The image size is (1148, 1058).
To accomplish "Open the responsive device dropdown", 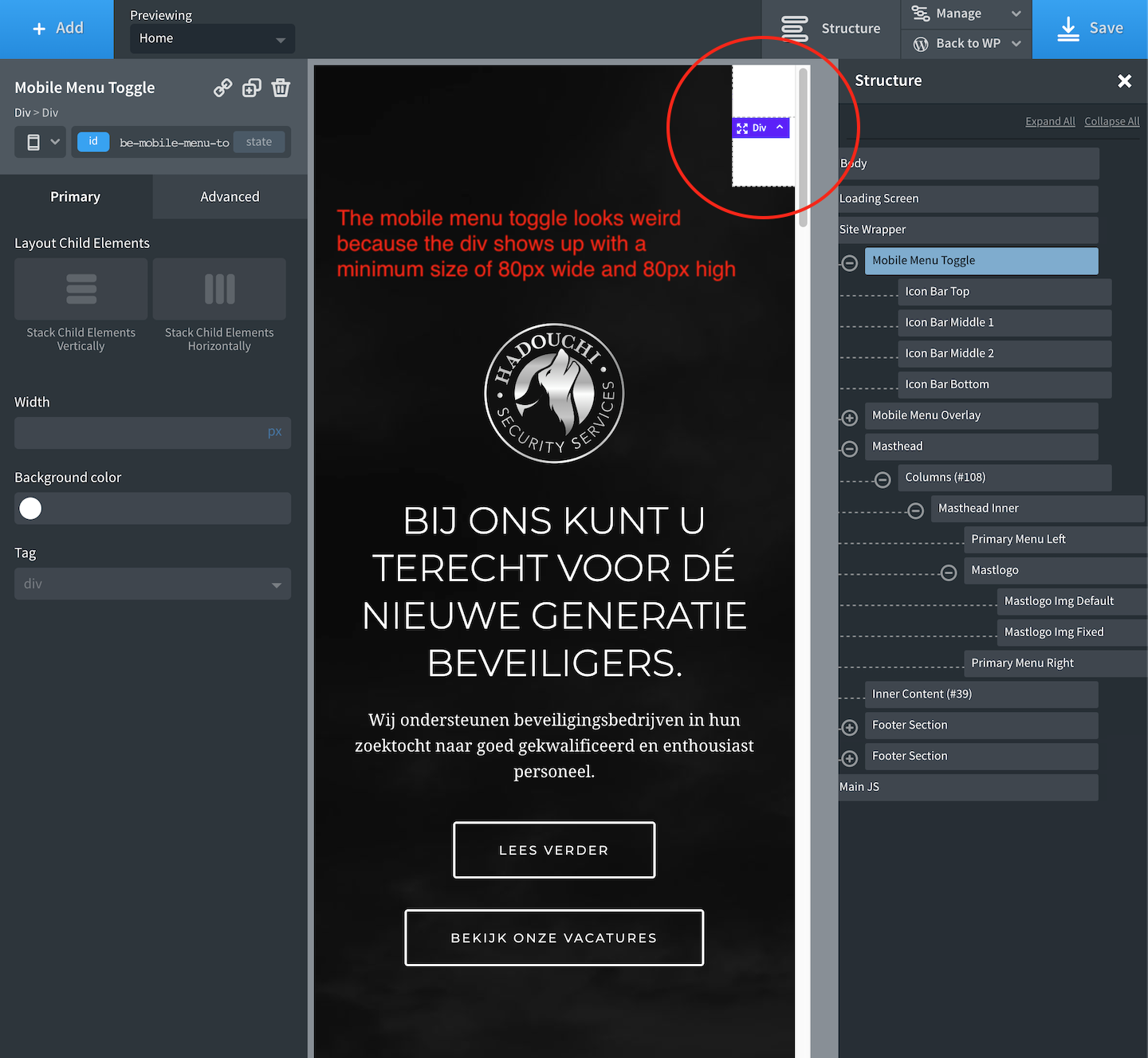I will [x=40, y=141].
